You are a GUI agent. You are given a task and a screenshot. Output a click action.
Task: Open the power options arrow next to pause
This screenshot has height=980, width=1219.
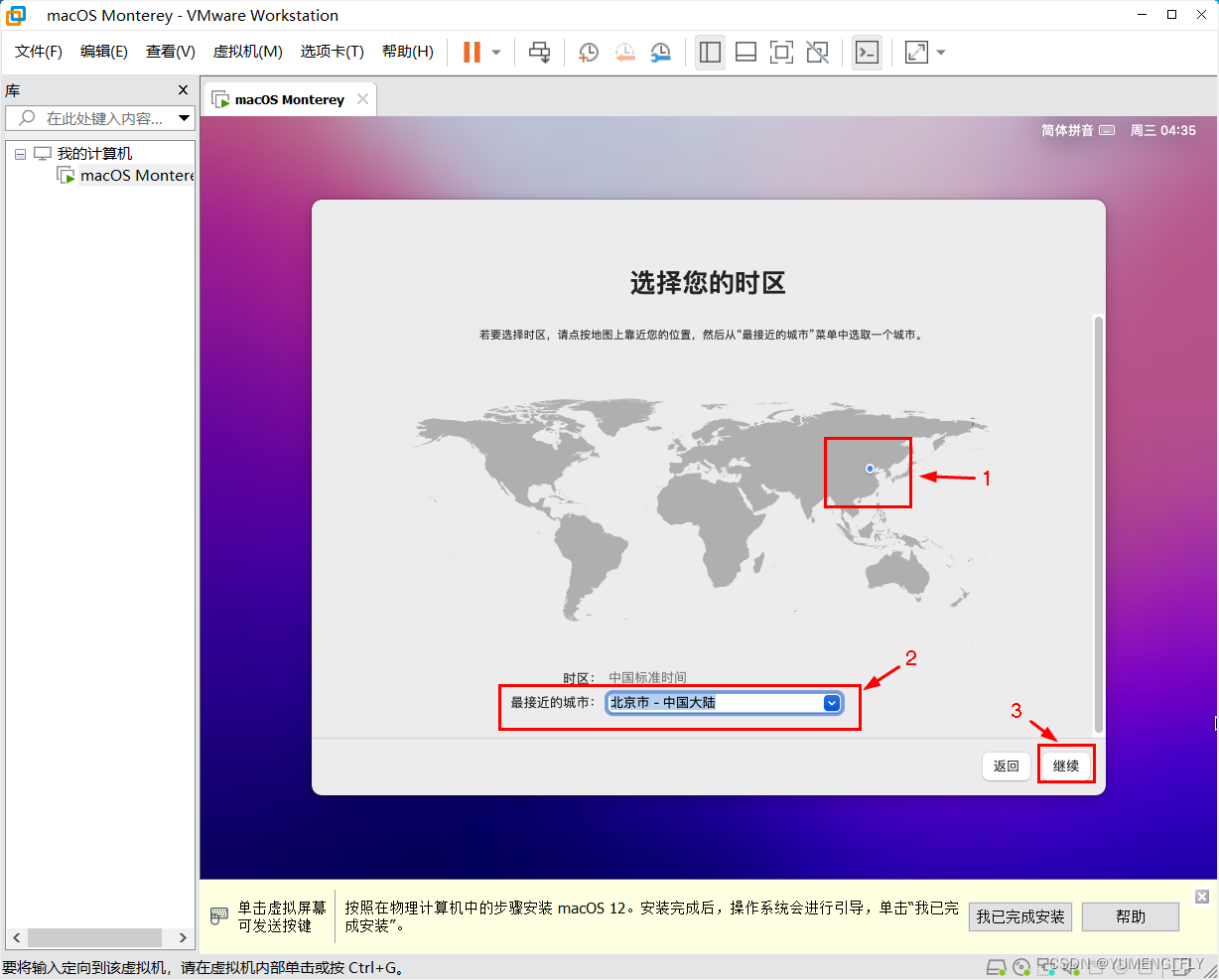[x=496, y=52]
